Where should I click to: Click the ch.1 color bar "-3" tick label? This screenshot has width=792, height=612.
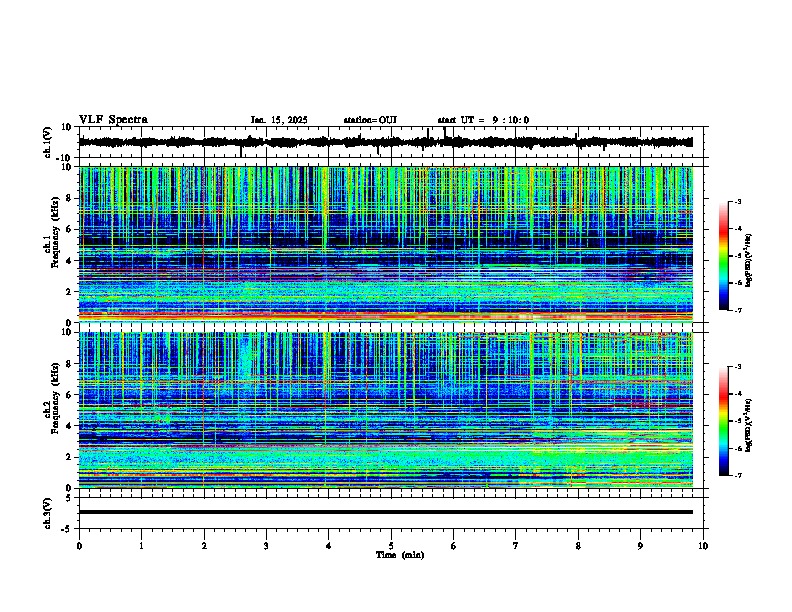click(x=737, y=201)
